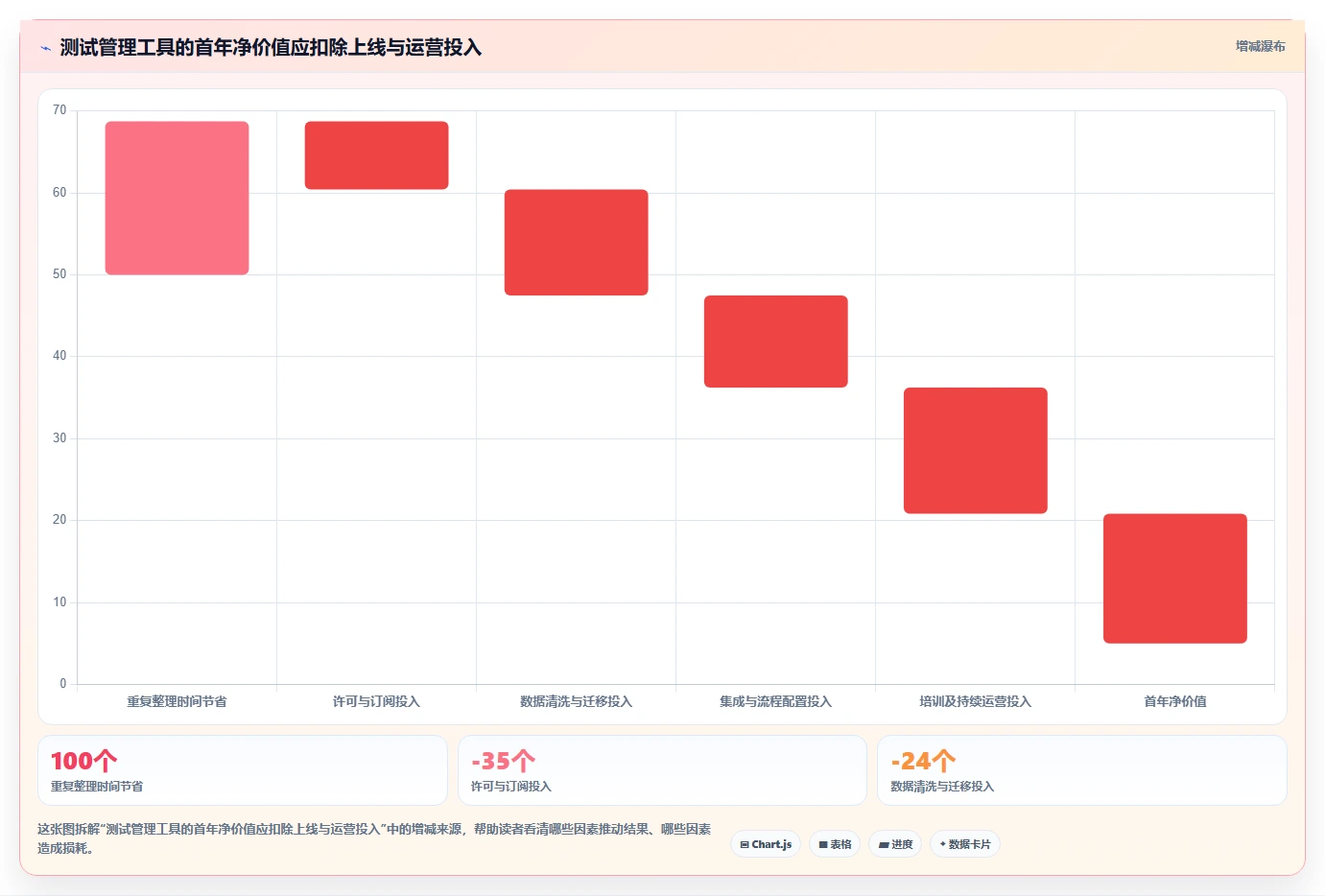The width and height of the screenshot is (1325, 896).
Task: Click x-axis label 重复整理时间节省
Action: point(177,701)
